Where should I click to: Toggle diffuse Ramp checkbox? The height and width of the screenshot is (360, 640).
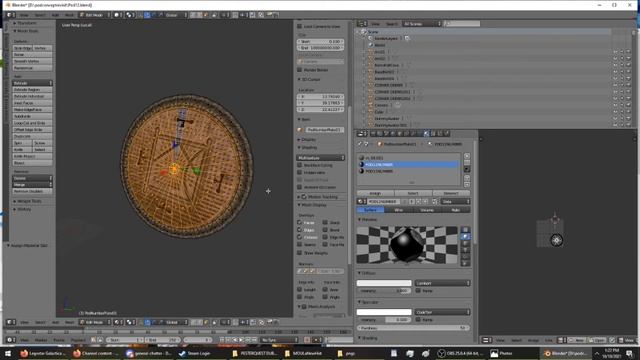pyautogui.click(x=418, y=291)
